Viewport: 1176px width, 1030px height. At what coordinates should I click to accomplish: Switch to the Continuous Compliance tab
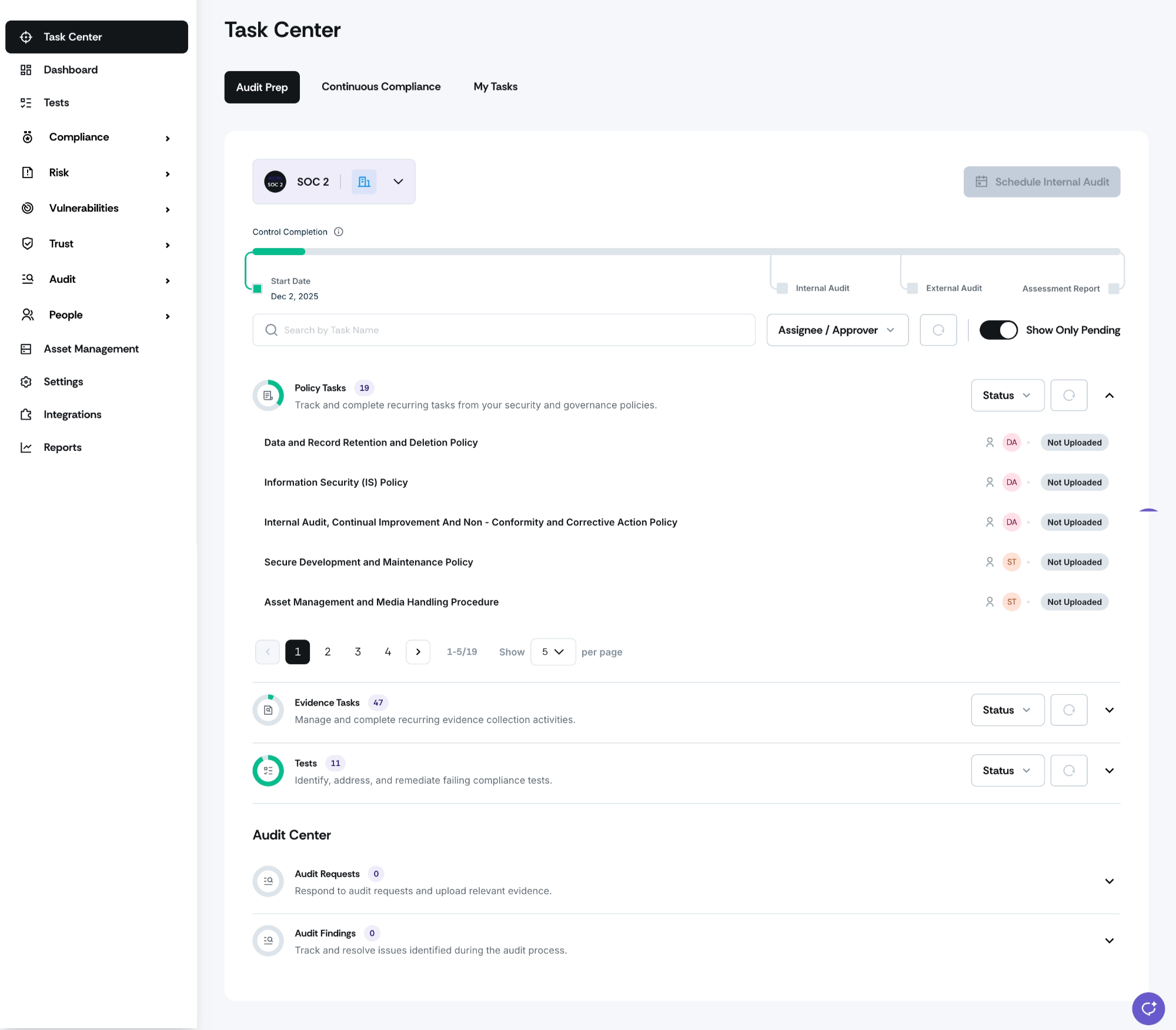pyautogui.click(x=381, y=86)
